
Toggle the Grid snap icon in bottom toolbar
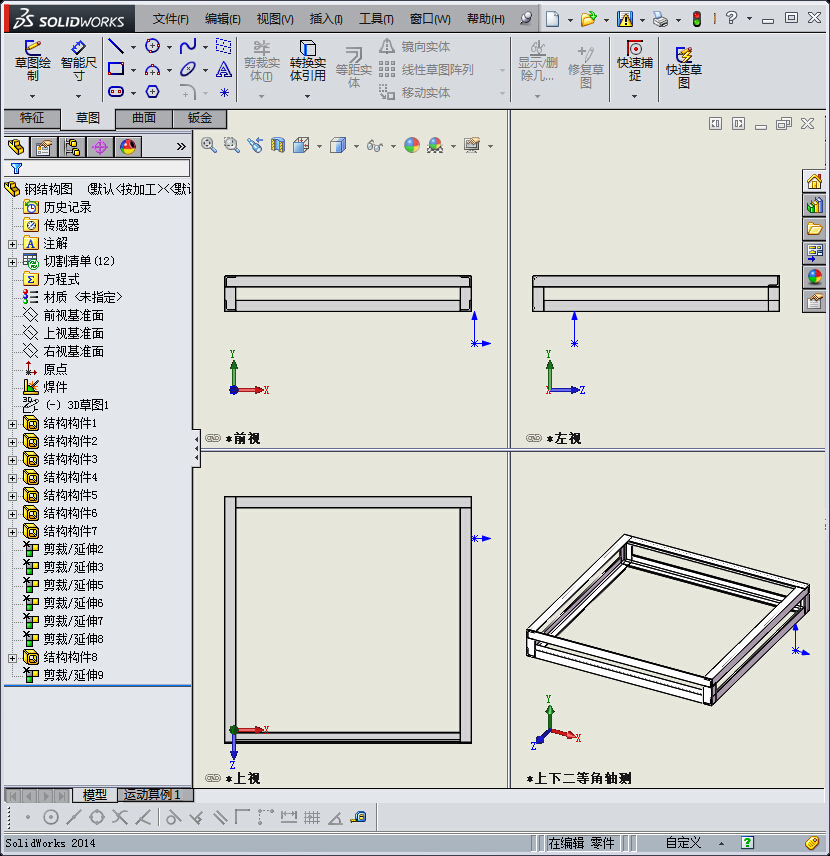(312, 817)
